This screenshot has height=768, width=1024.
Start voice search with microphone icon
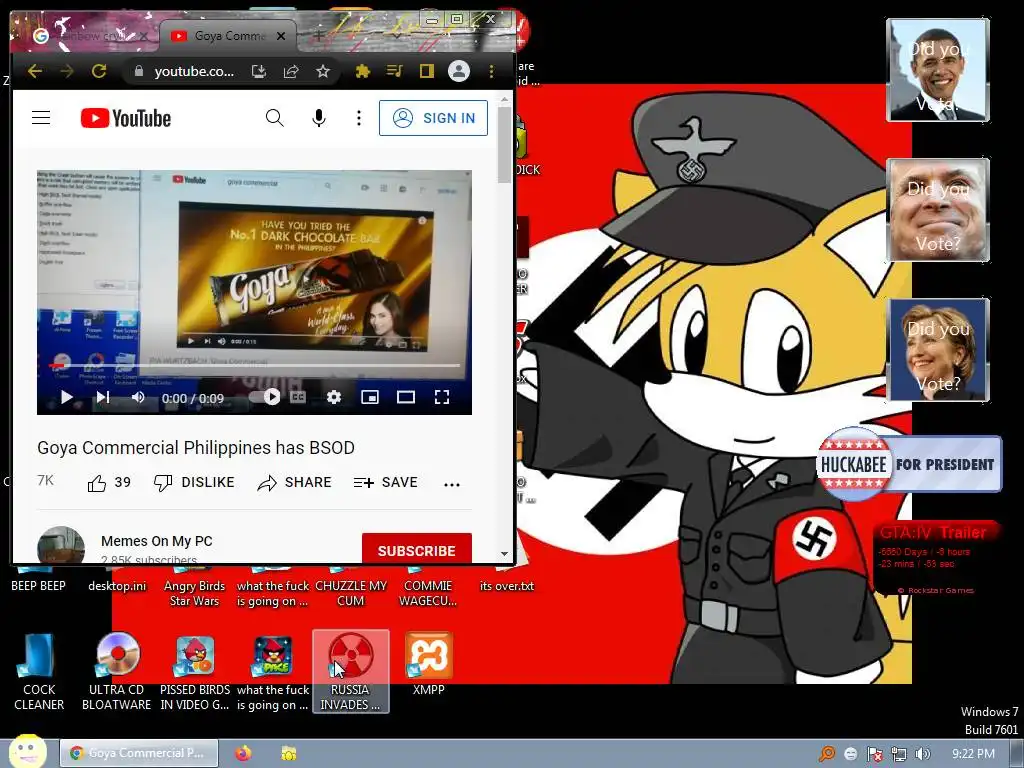(319, 118)
